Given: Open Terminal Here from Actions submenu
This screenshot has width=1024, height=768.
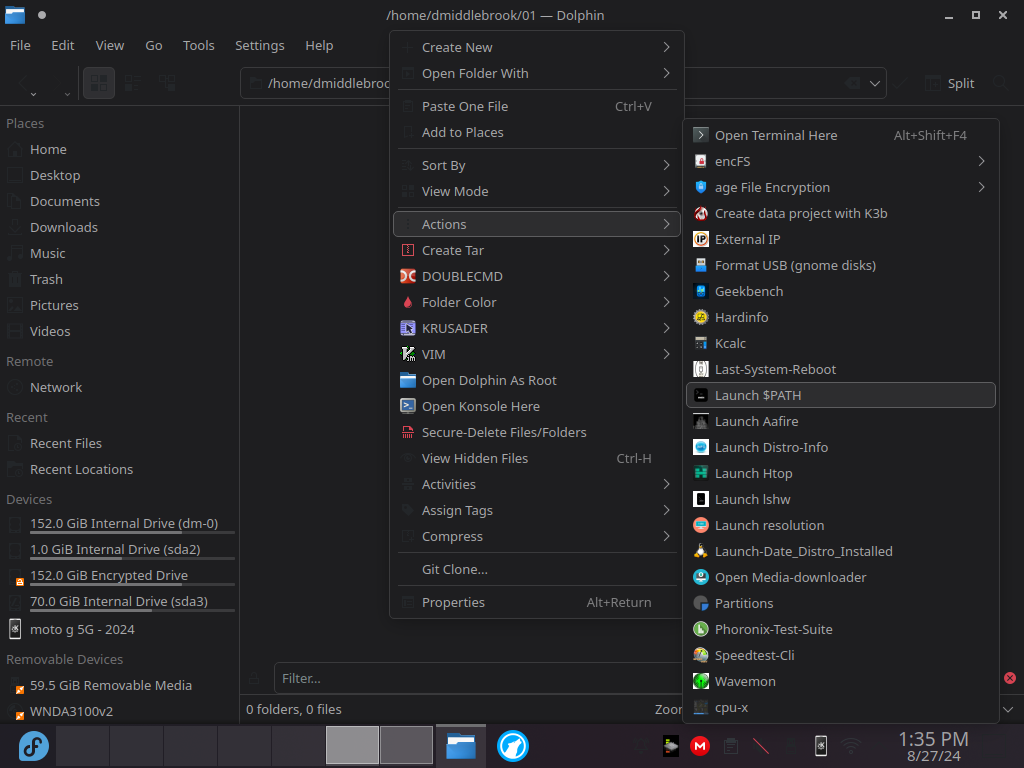Looking at the screenshot, I should (x=840, y=135).
